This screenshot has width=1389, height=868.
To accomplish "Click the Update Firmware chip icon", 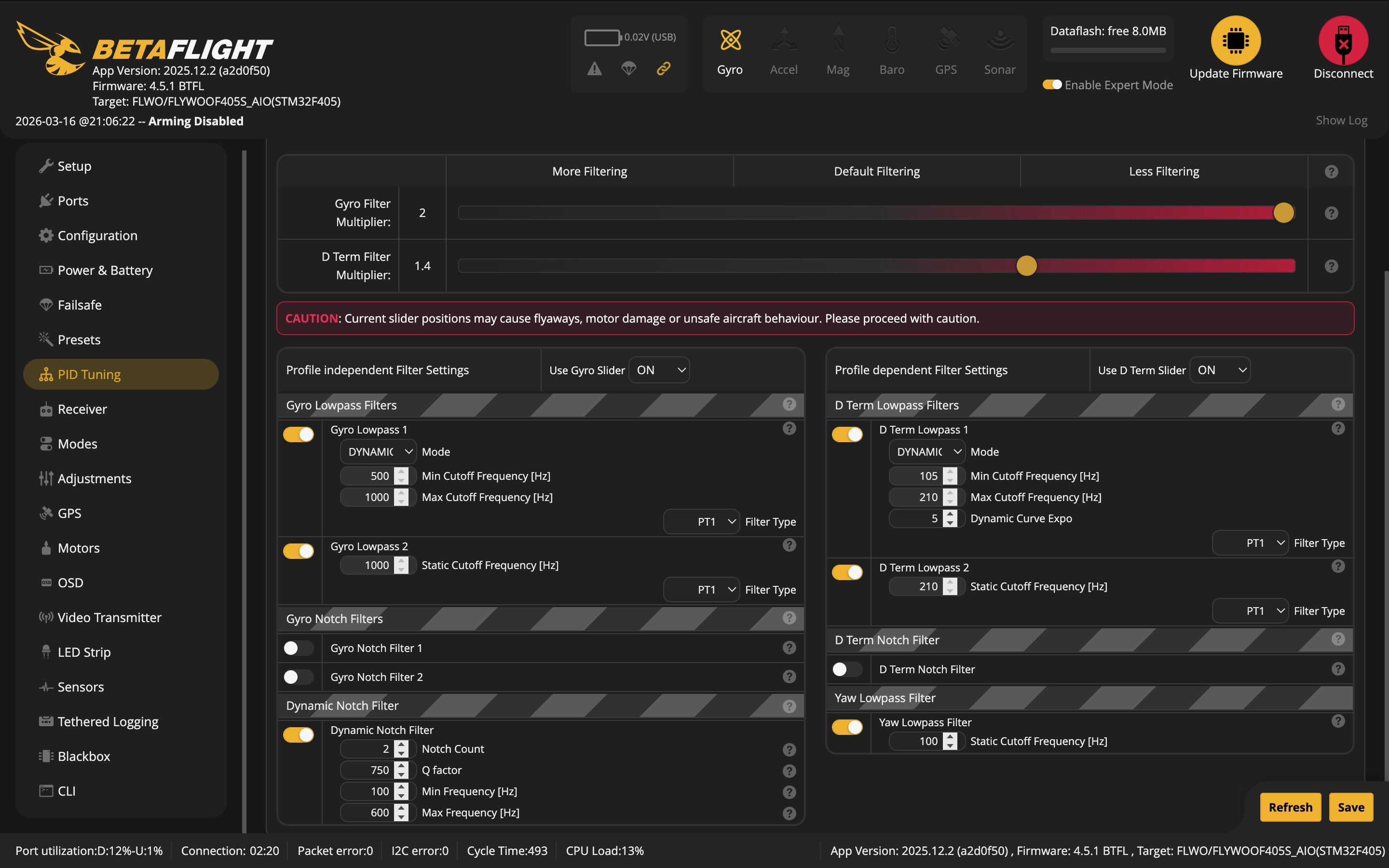I will 1235,41.
